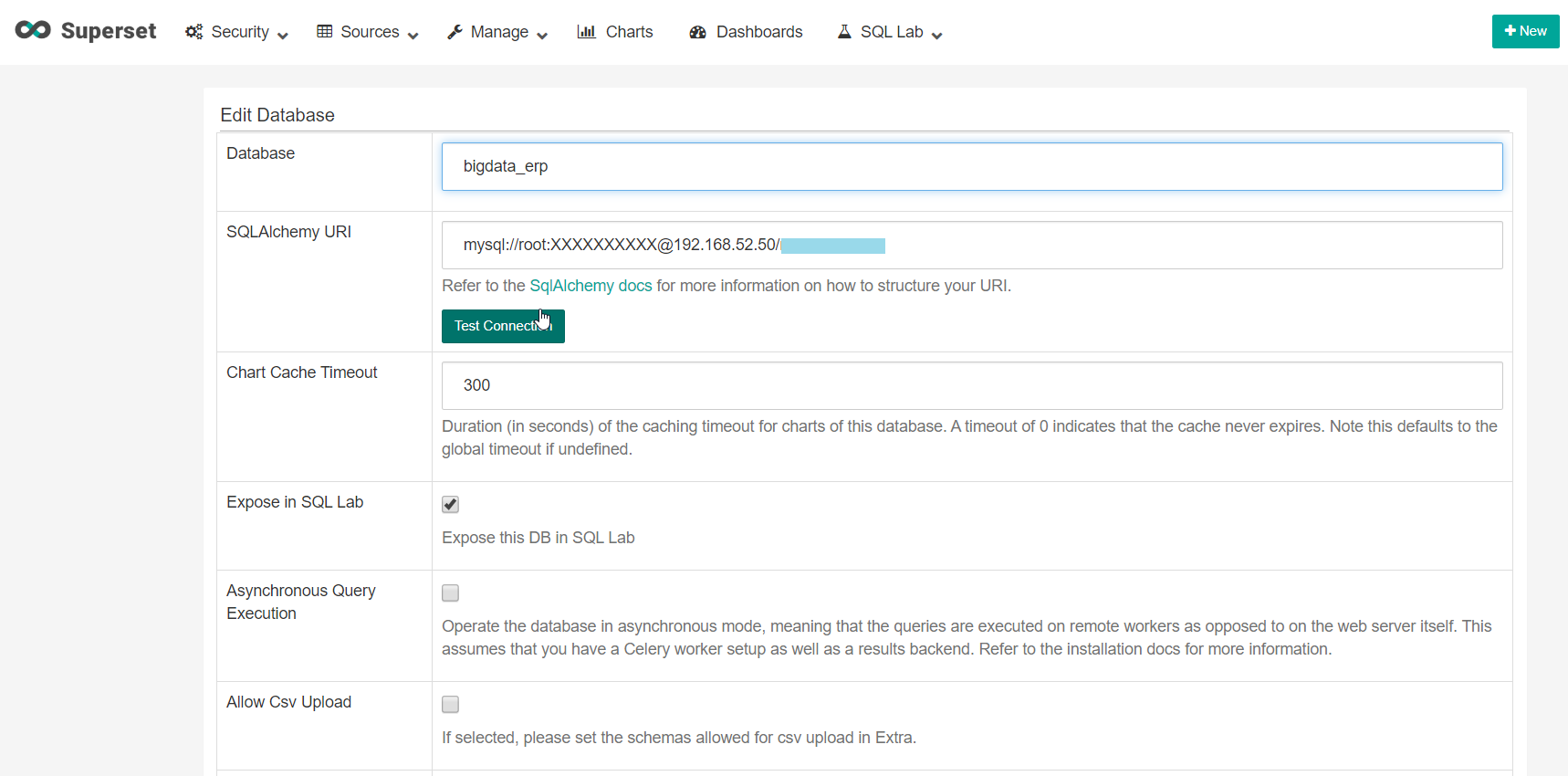
Task: Open the Security menu
Action: (236, 32)
